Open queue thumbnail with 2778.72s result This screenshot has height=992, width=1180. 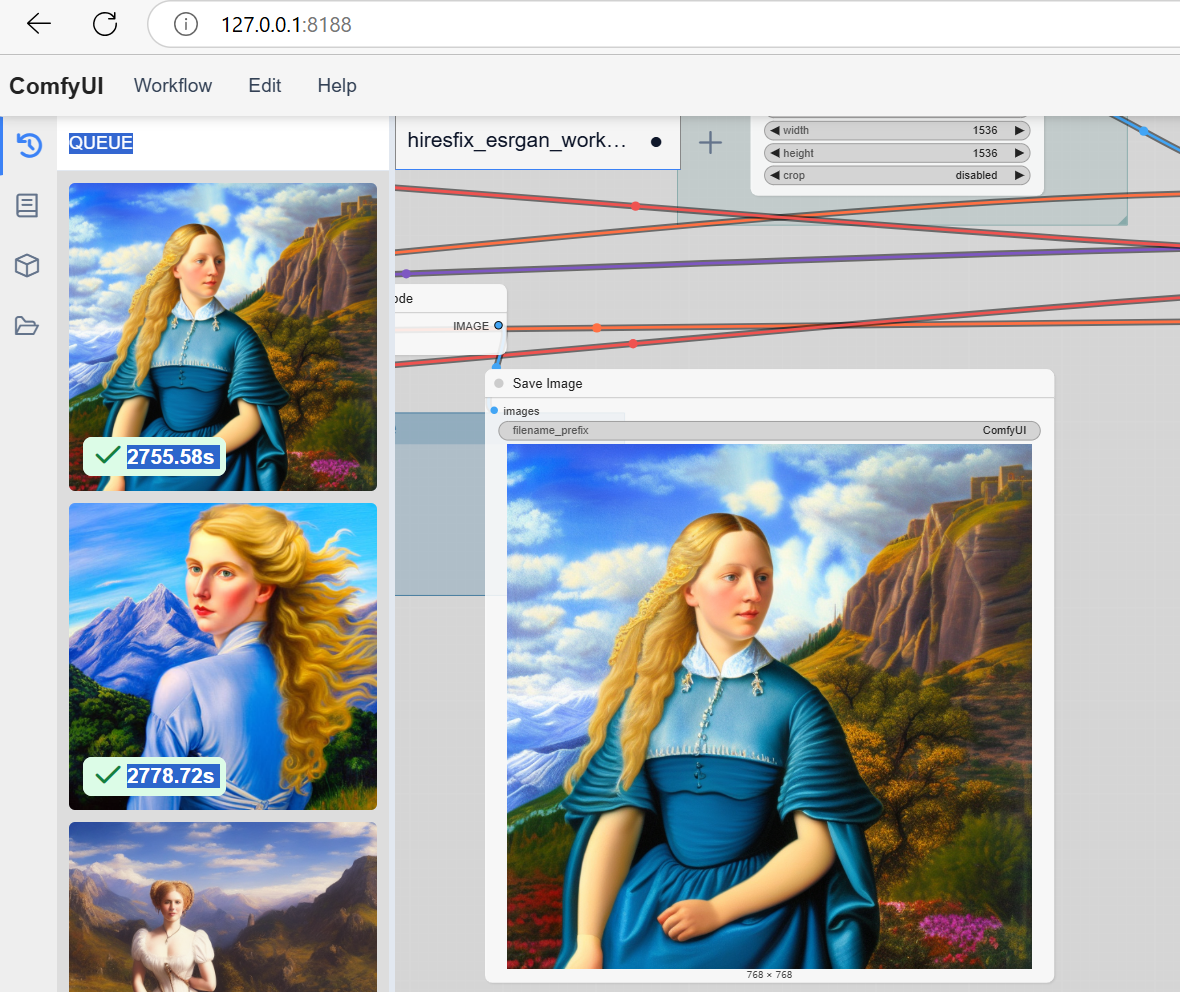pyautogui.click(x=223, y=656)
